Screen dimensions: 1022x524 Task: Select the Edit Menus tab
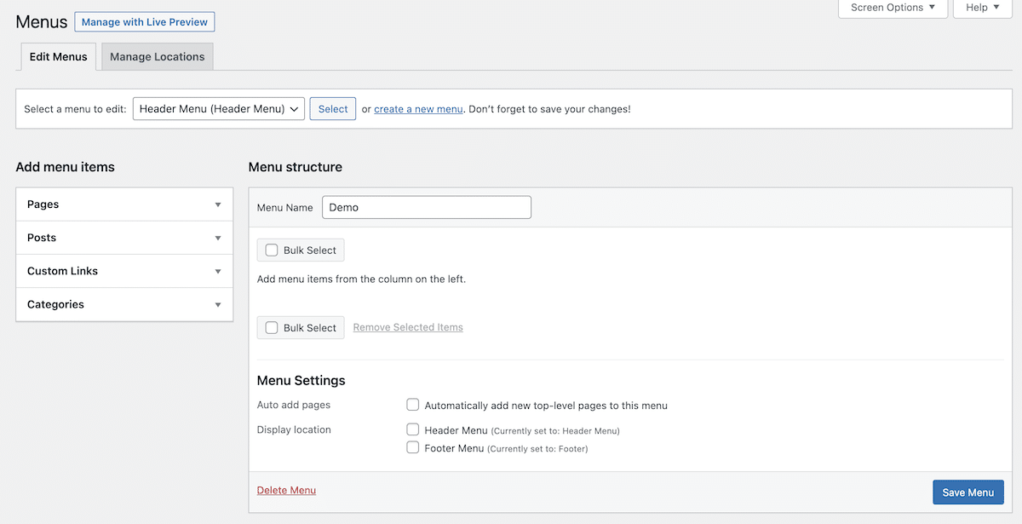(x=58, y=57)
